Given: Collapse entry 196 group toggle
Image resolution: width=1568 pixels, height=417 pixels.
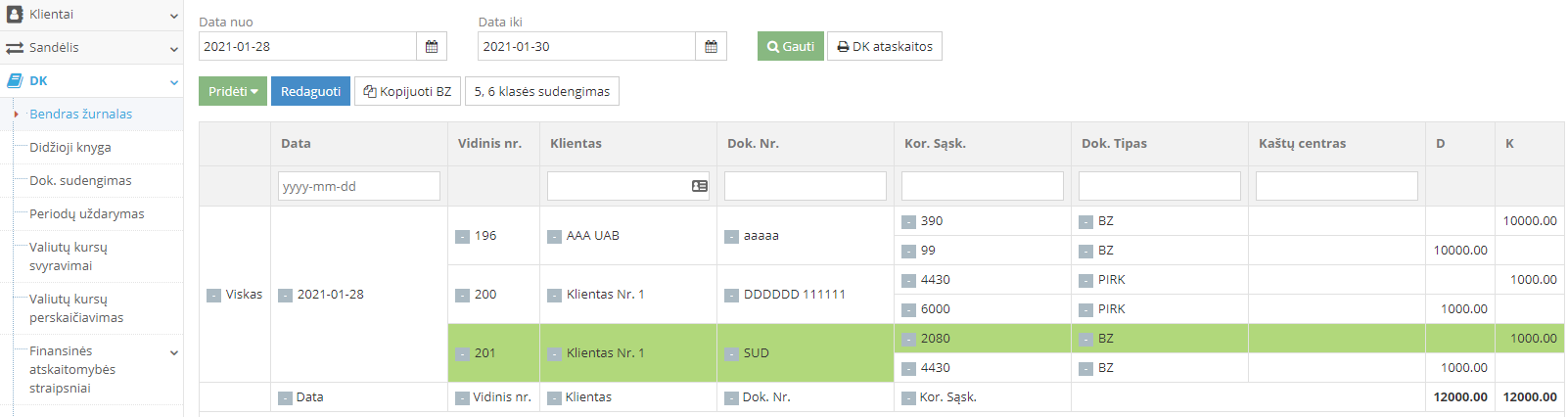Looking at the screenshot, I should (x=462, y=236).
